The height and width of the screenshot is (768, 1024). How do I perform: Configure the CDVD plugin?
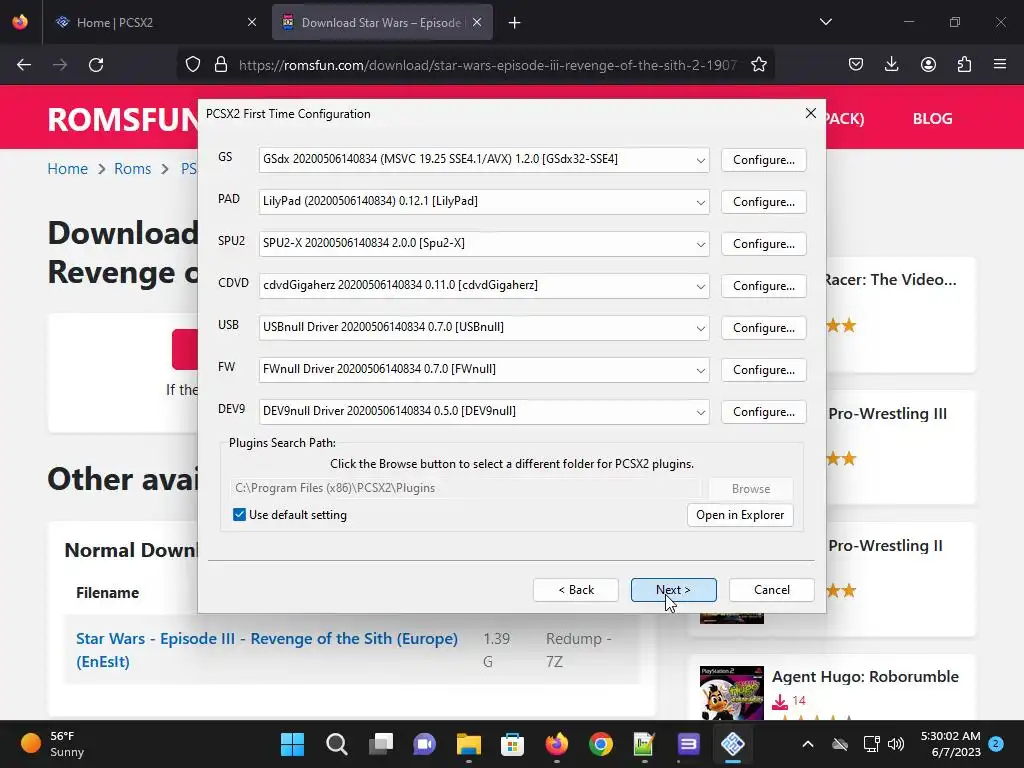point(763,286)
